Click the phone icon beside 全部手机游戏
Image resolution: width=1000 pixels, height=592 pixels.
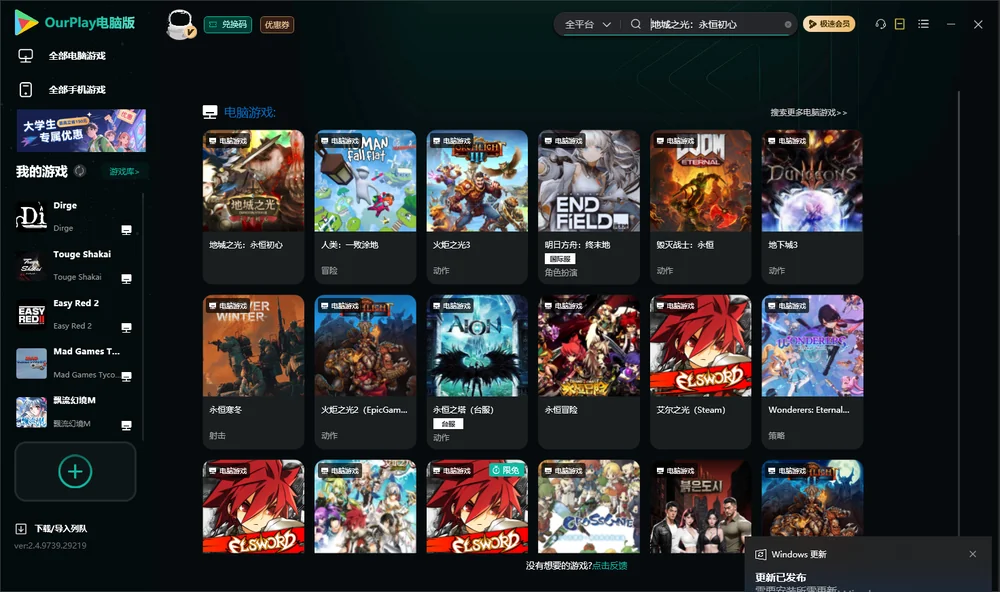coord(26,89)
